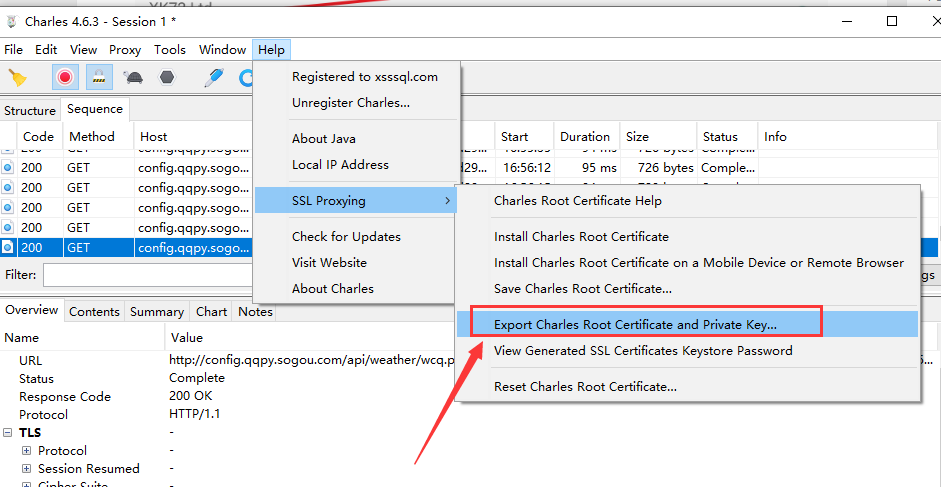Screen dimensions: 941x487
Task: Enable throttling with the turtle icon
Action: (x=133, y=77)
